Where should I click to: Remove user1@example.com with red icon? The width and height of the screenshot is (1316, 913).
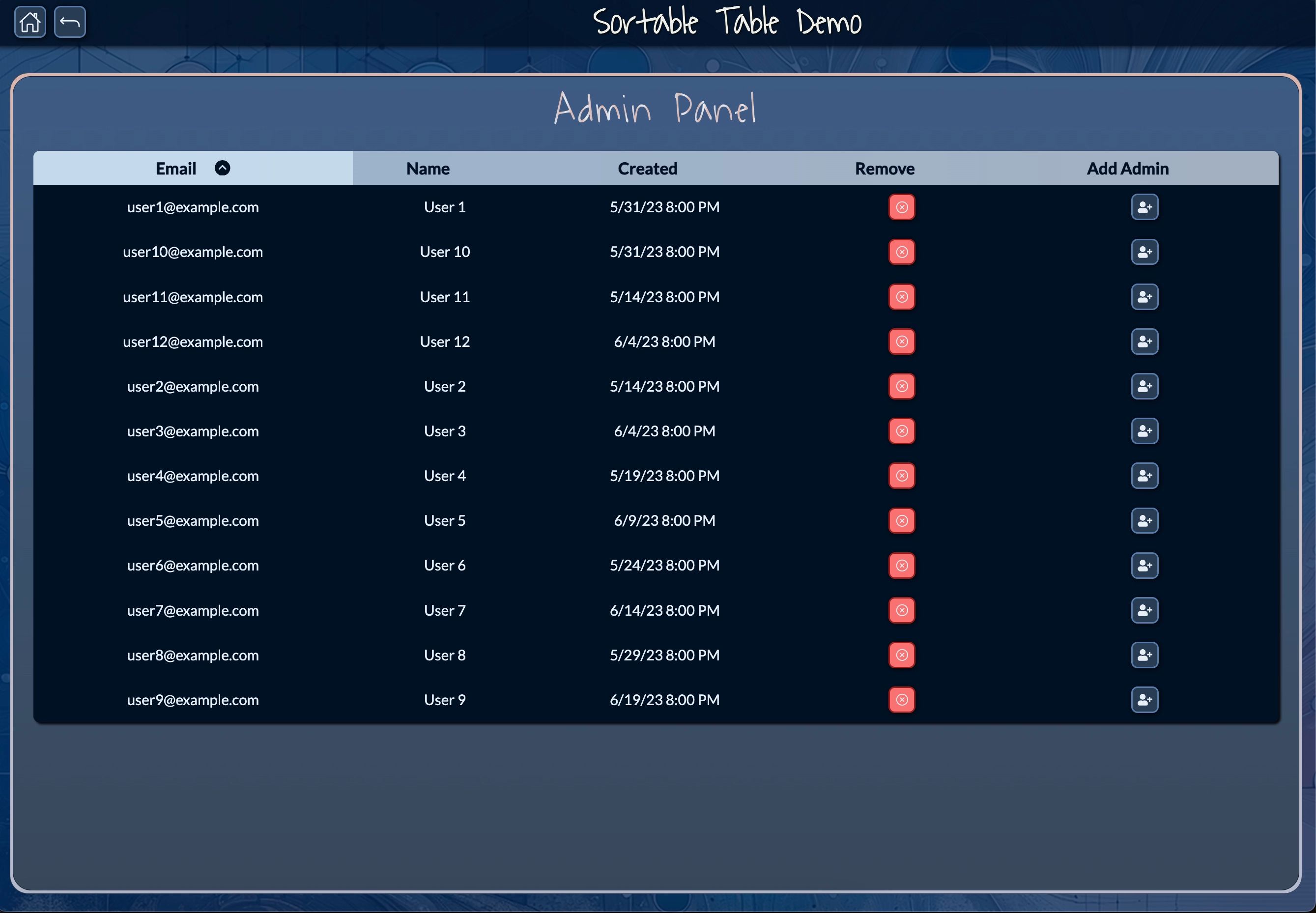[x=901, y=207]
